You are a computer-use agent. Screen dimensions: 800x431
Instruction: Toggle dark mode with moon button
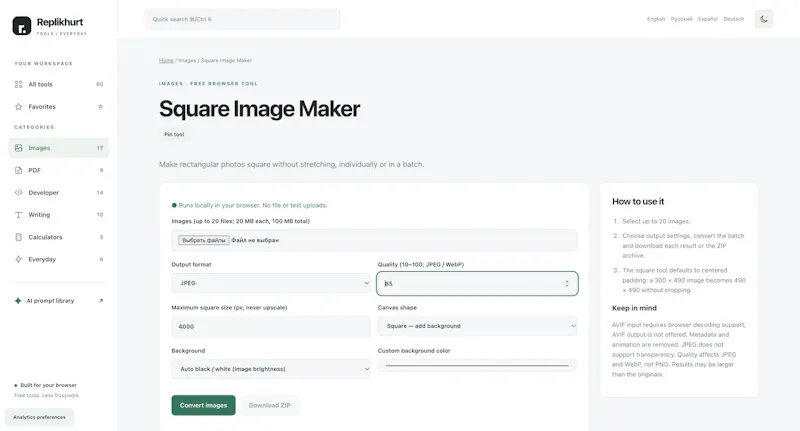pos(764,19)
